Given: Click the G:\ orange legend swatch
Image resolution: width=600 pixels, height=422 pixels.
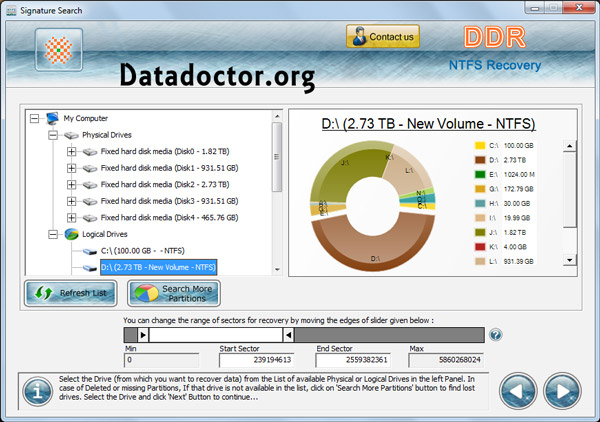Looking at the screenshot, I should click(480, 189).
